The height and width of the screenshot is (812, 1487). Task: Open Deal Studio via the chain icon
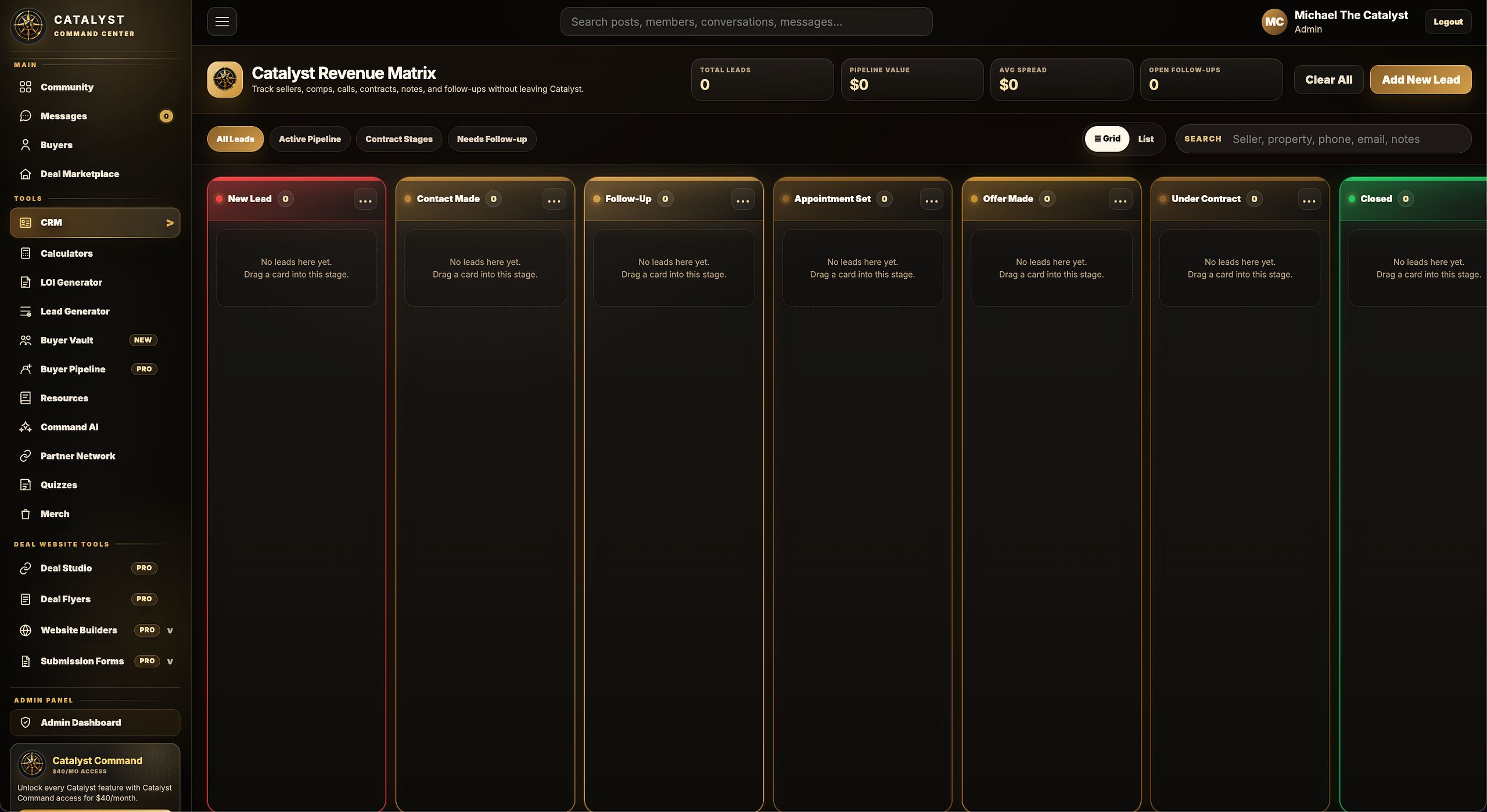coord(25,568)
